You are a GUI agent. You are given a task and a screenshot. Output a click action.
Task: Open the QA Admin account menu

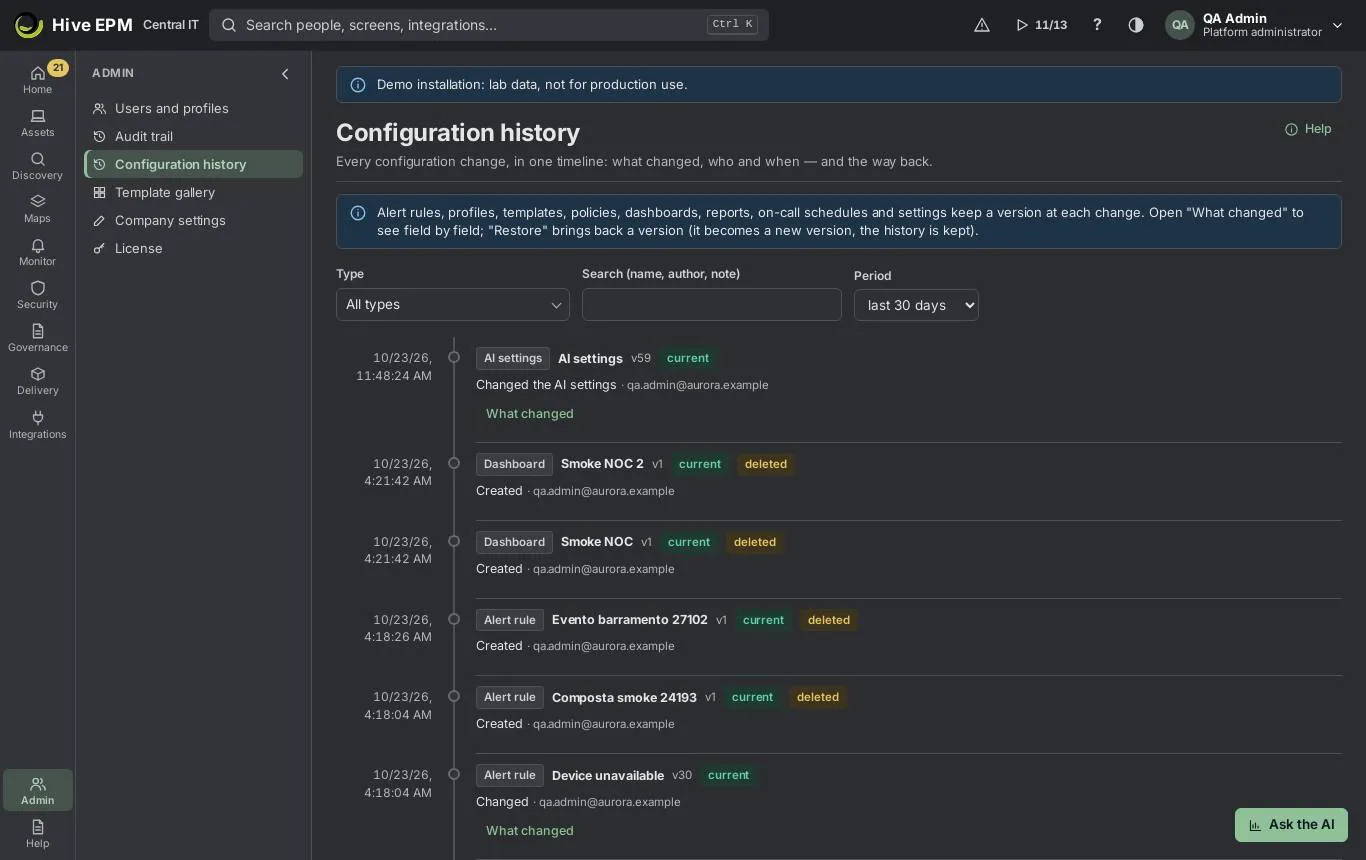[1254, 25]
